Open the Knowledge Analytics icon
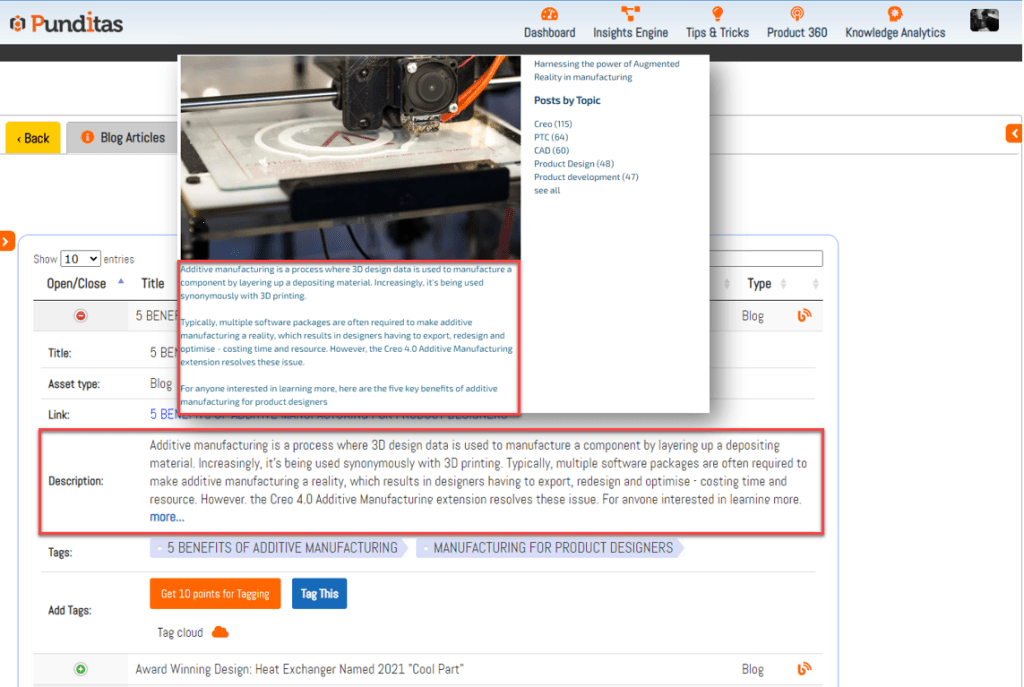 [894, 14]
